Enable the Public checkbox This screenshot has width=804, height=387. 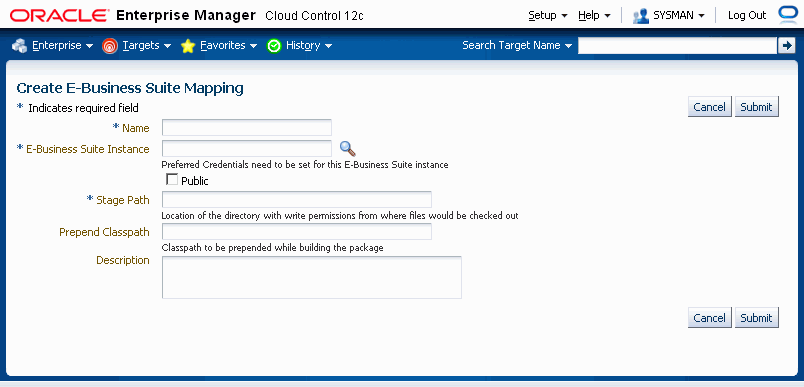[x=172, y=180]
